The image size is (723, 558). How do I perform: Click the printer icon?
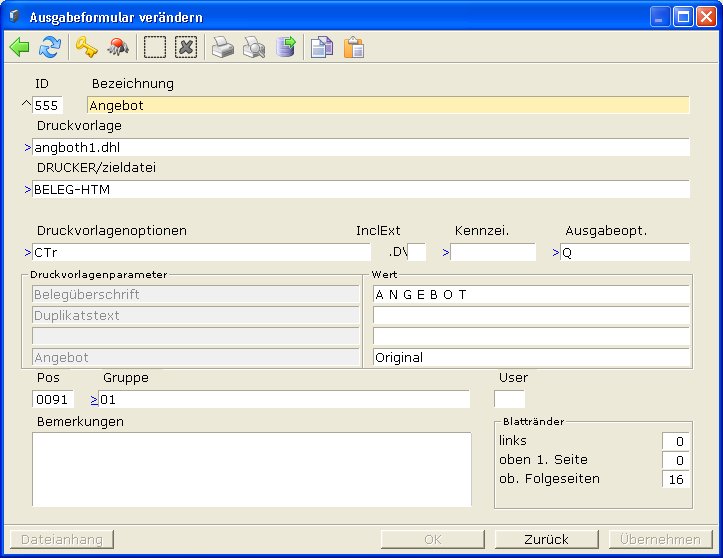pos(223,47)
